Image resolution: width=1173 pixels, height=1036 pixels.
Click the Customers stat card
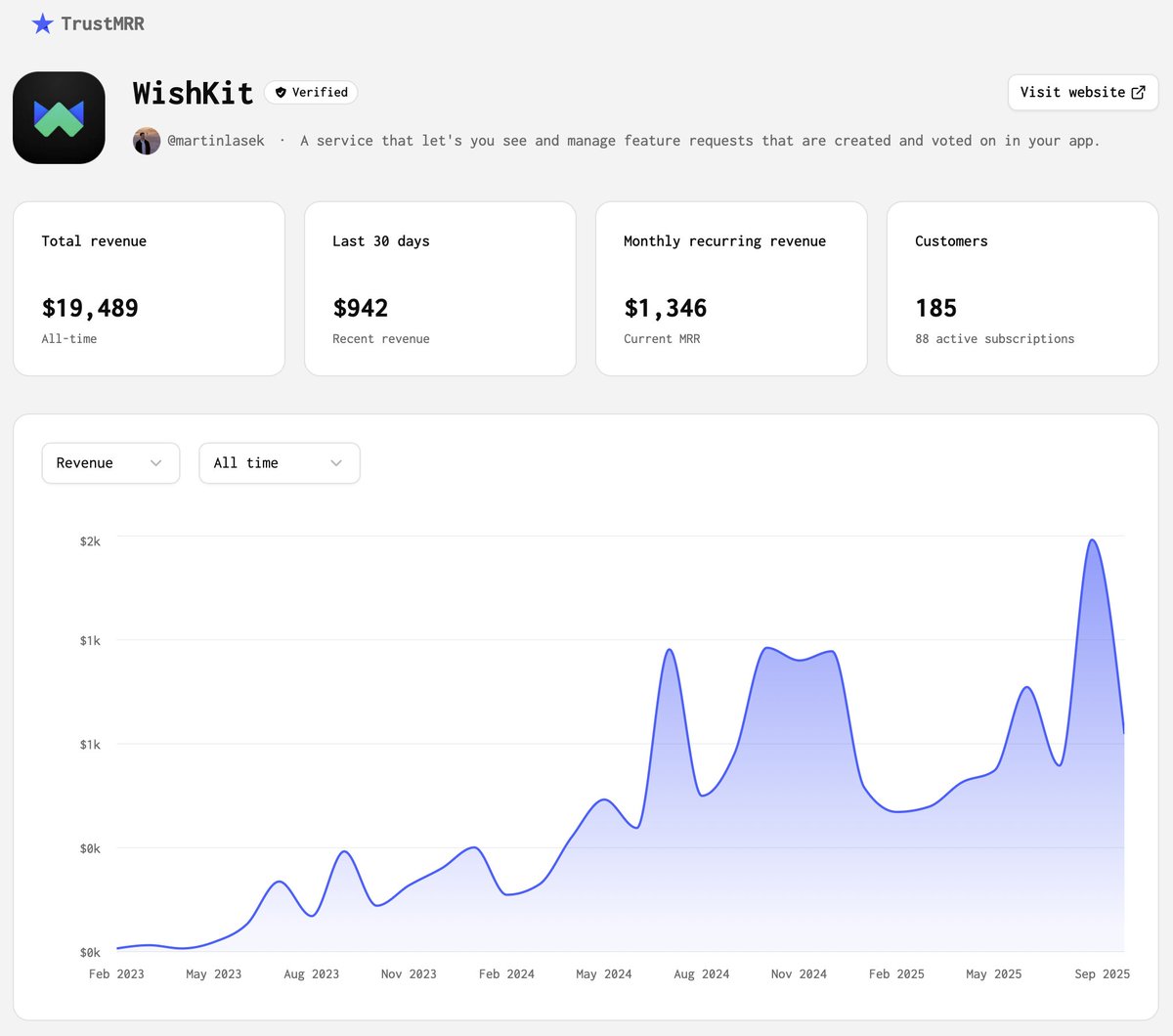[1022, 288]
